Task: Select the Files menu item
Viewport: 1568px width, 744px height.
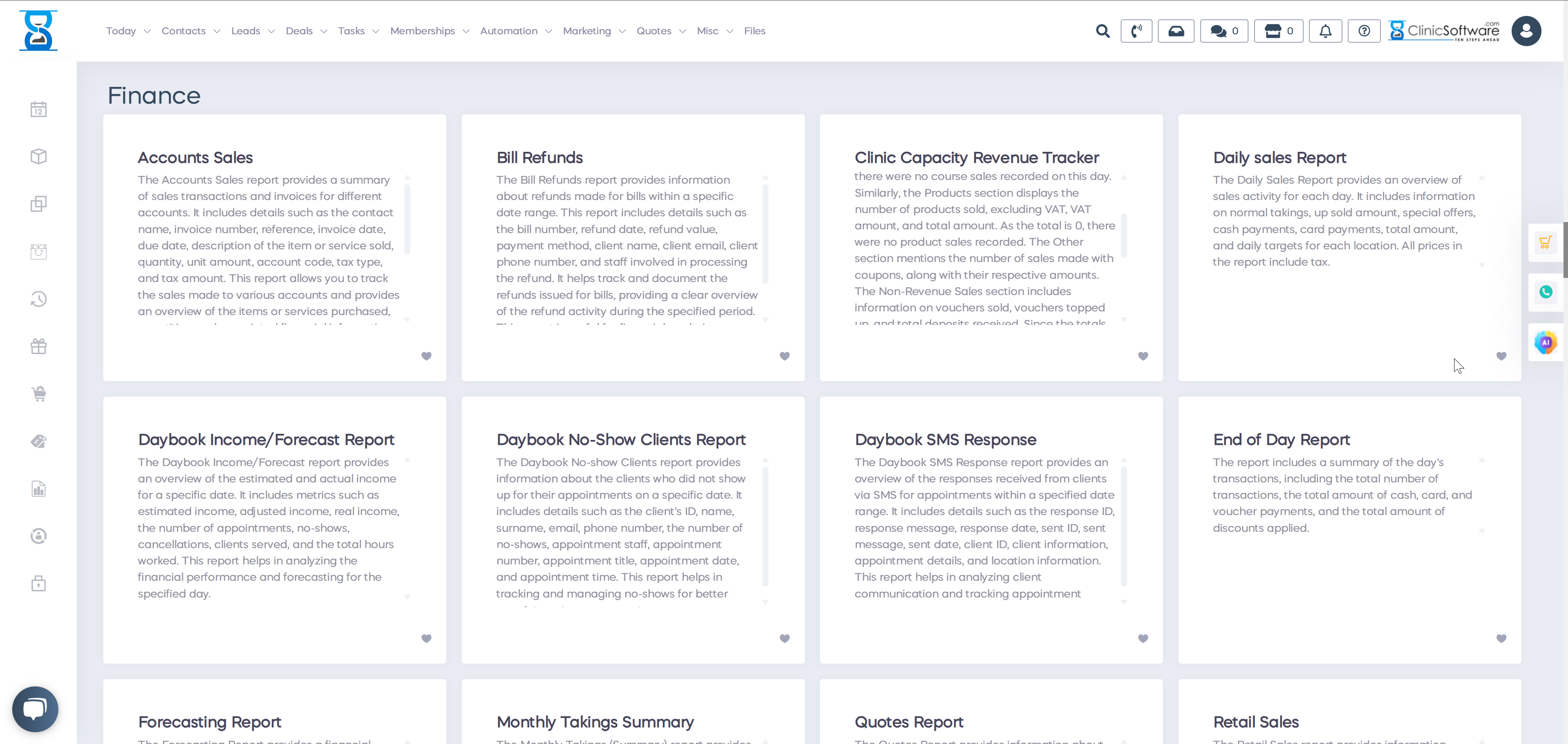Action: (x=755, y=31)
